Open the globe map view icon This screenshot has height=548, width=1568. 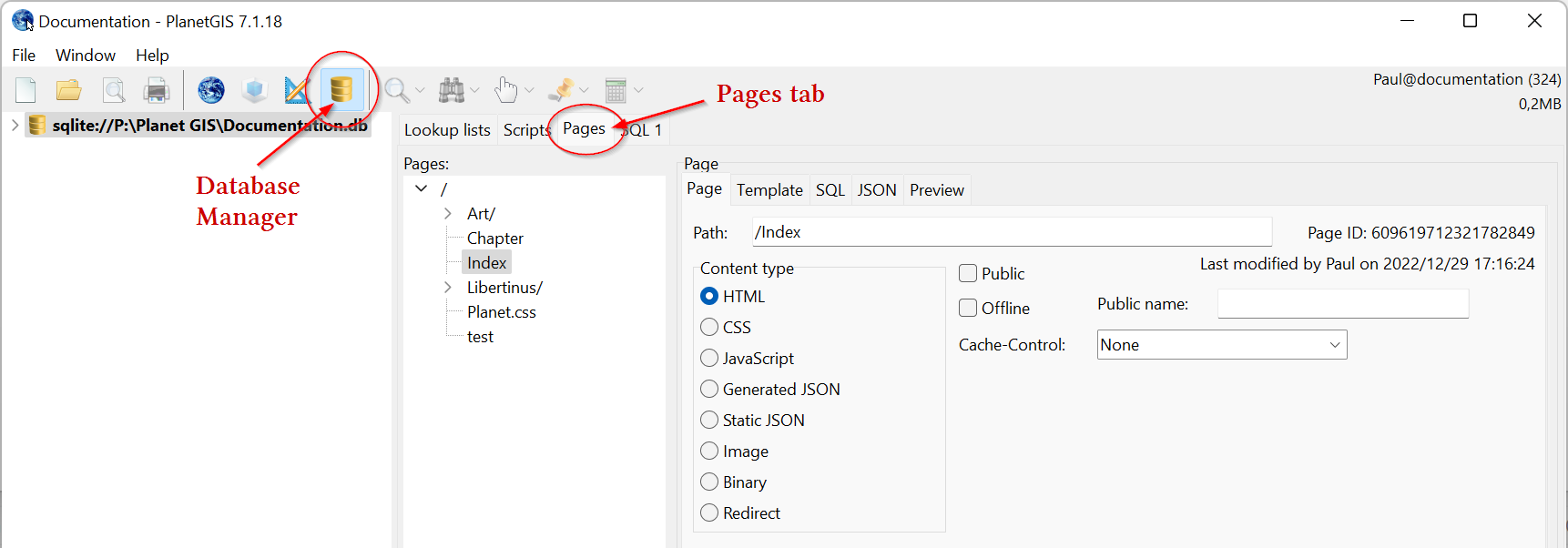click(211, 90)
